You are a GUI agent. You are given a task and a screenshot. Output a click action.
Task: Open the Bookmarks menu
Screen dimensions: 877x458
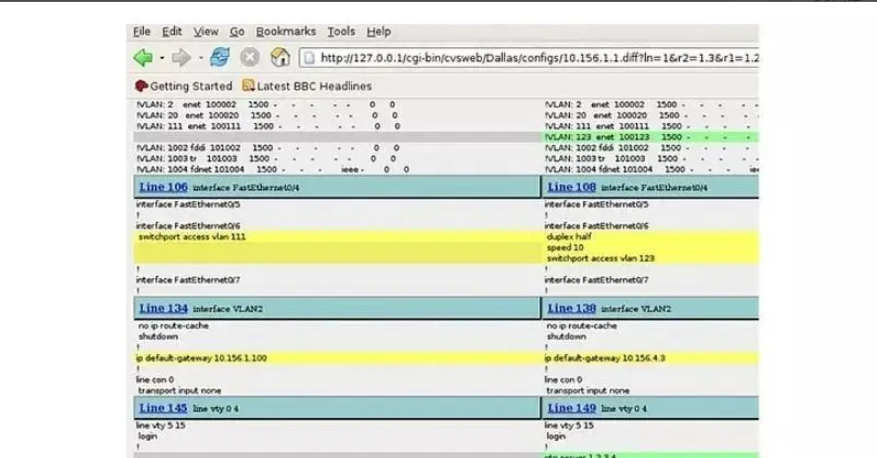[x=286, y=32]
